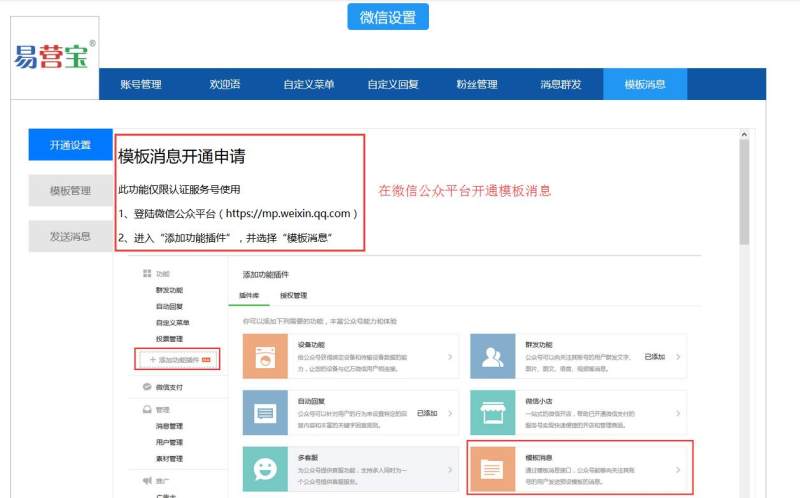Expand the 群发功能 card chevron arrow

pyautogui.click(x=678, y=357)
